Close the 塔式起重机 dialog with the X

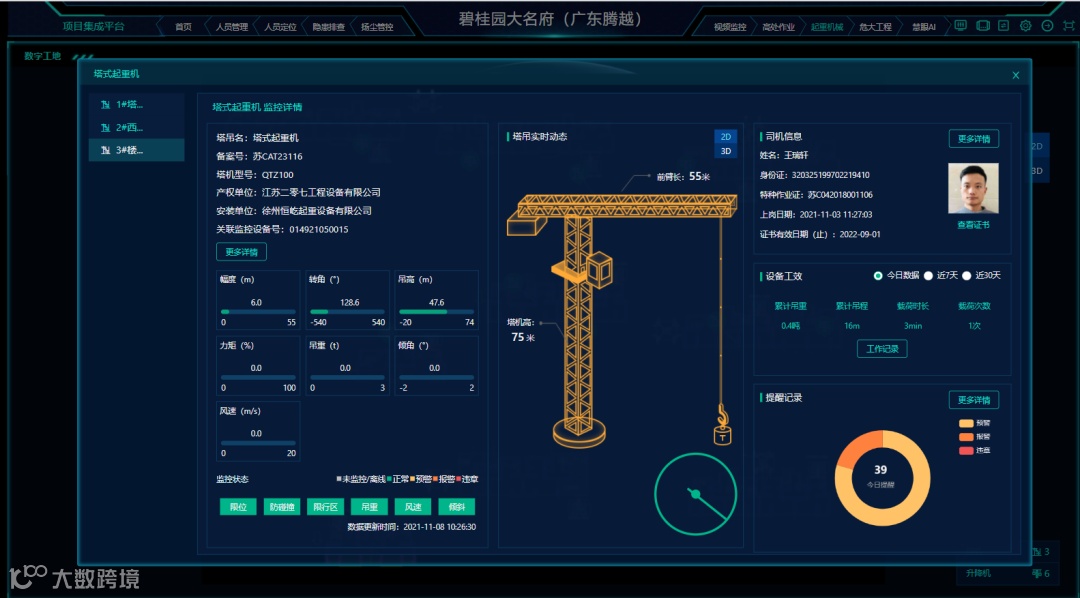(1016, 75)
